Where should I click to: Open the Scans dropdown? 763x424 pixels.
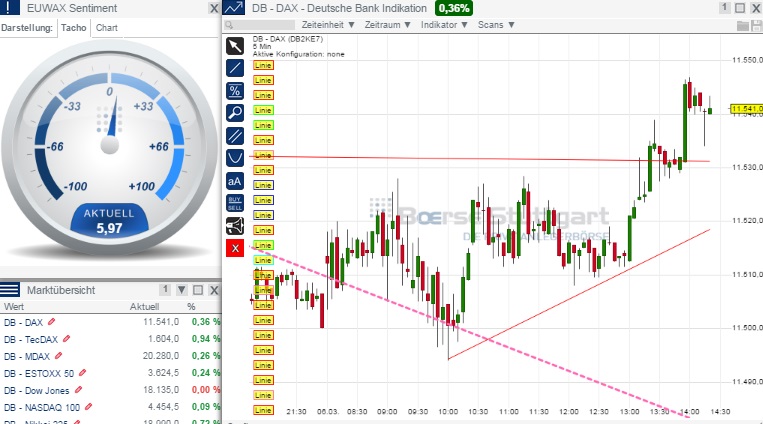[496, 25]
